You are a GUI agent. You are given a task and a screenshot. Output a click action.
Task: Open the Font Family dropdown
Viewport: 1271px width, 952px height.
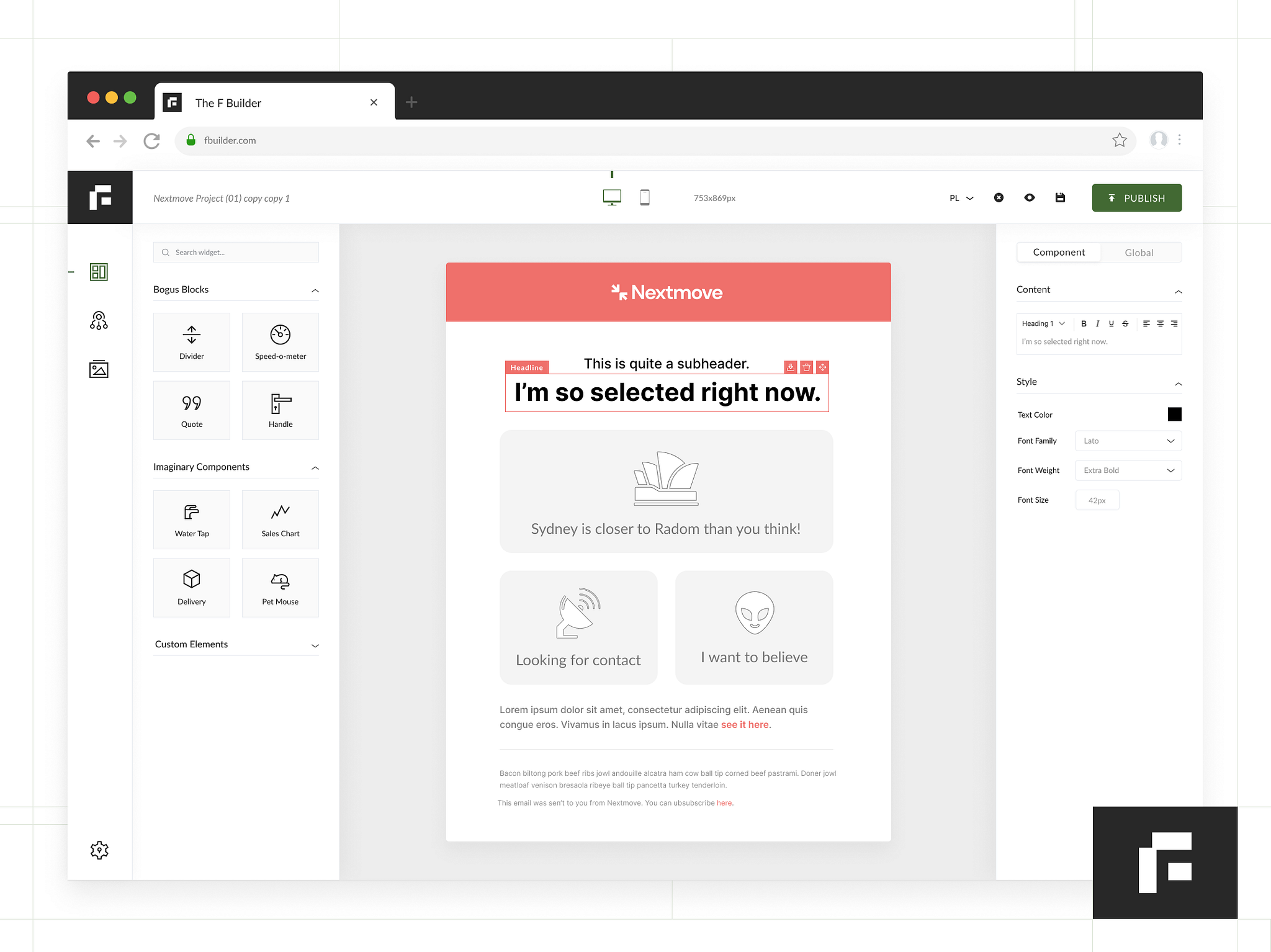1128,441
